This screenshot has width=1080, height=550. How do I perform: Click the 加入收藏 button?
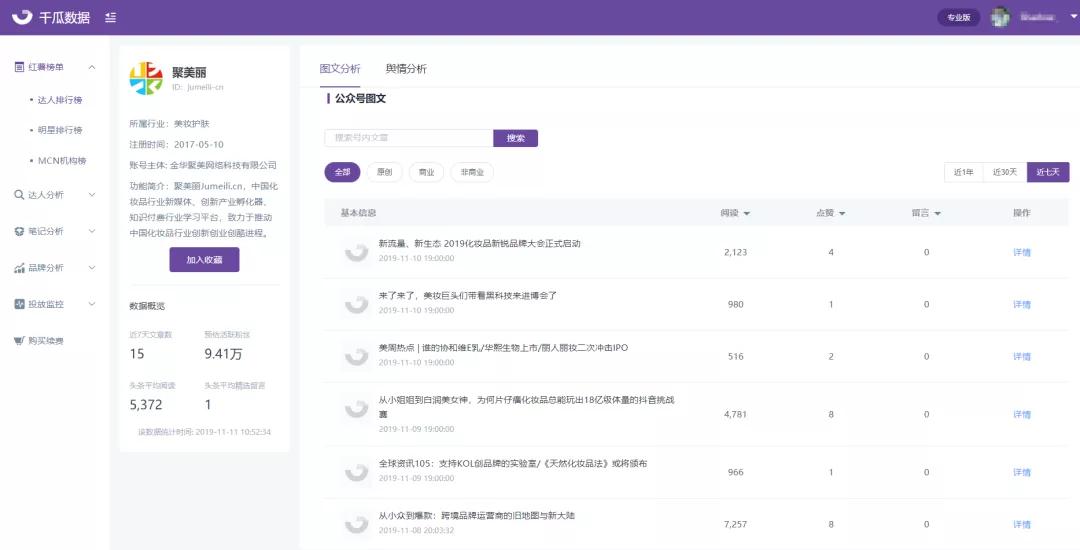(205, 260)
